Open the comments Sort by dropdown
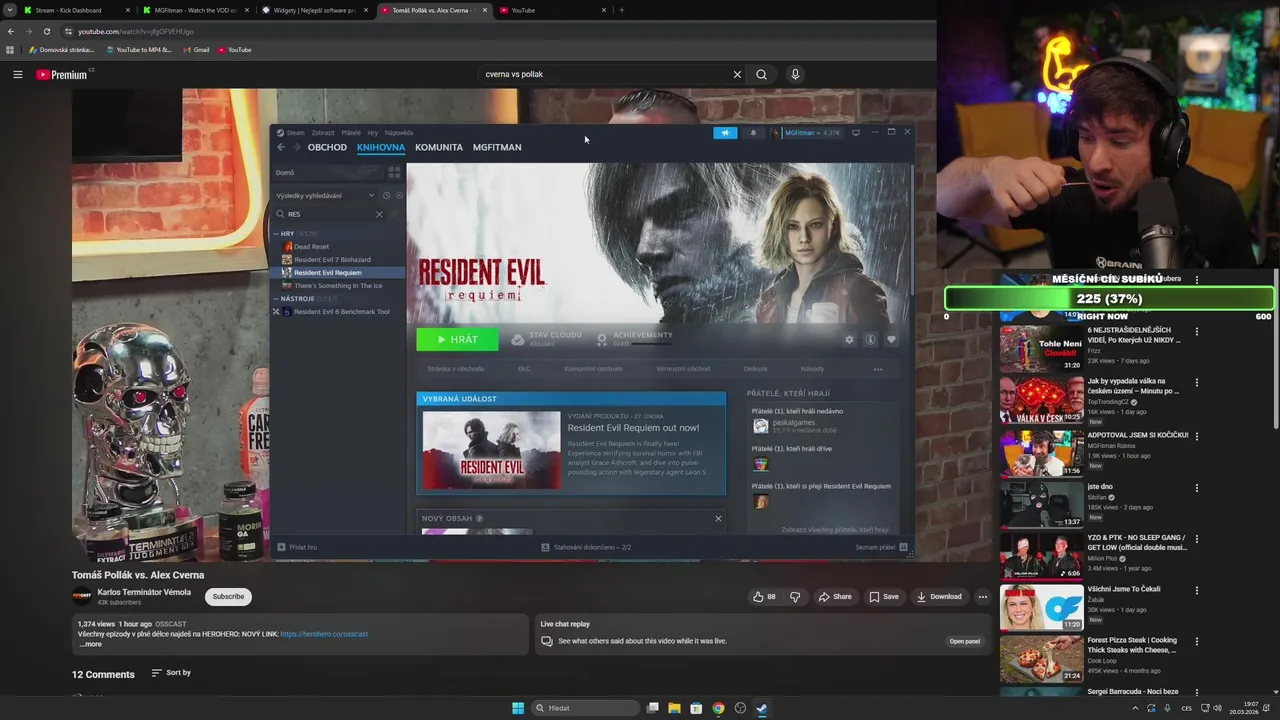This screenshot has height=720, width=1280. (171, 673)
